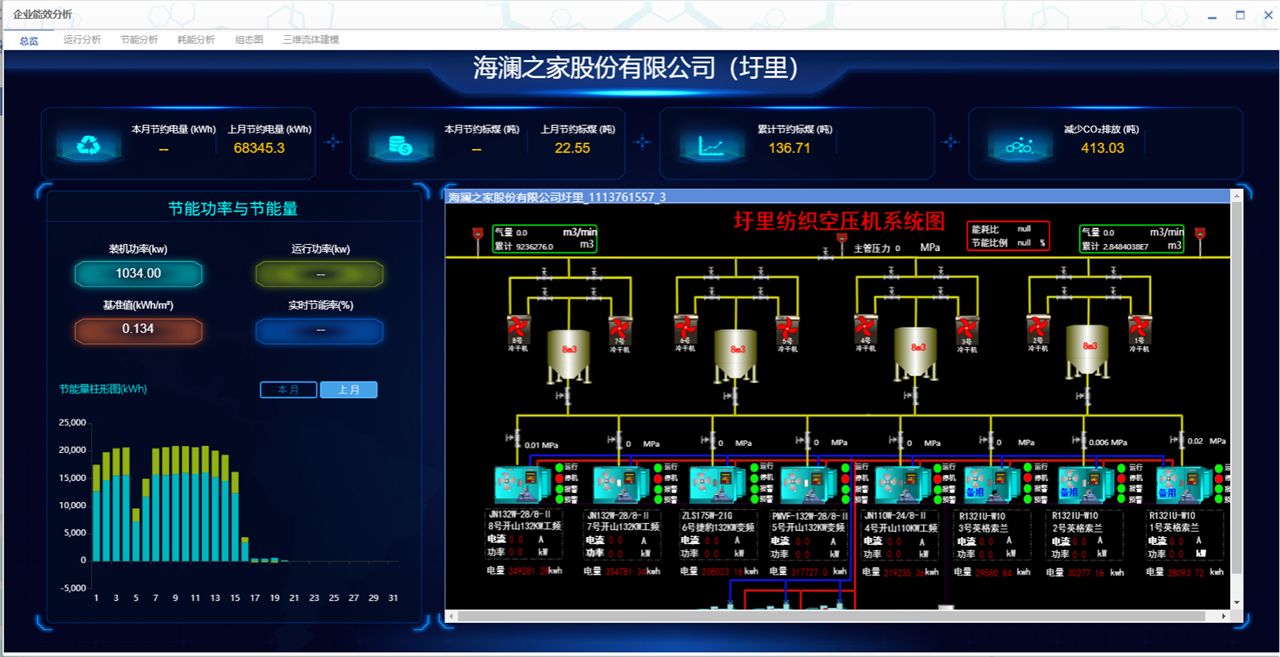Click the 4号冷干机 fan icon

click(864, 327)
